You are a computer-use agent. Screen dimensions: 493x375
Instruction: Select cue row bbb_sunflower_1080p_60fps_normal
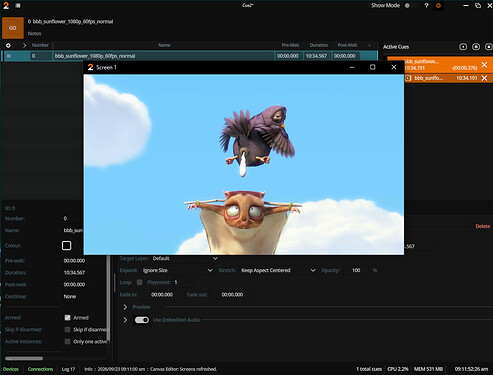coord(190,56)
